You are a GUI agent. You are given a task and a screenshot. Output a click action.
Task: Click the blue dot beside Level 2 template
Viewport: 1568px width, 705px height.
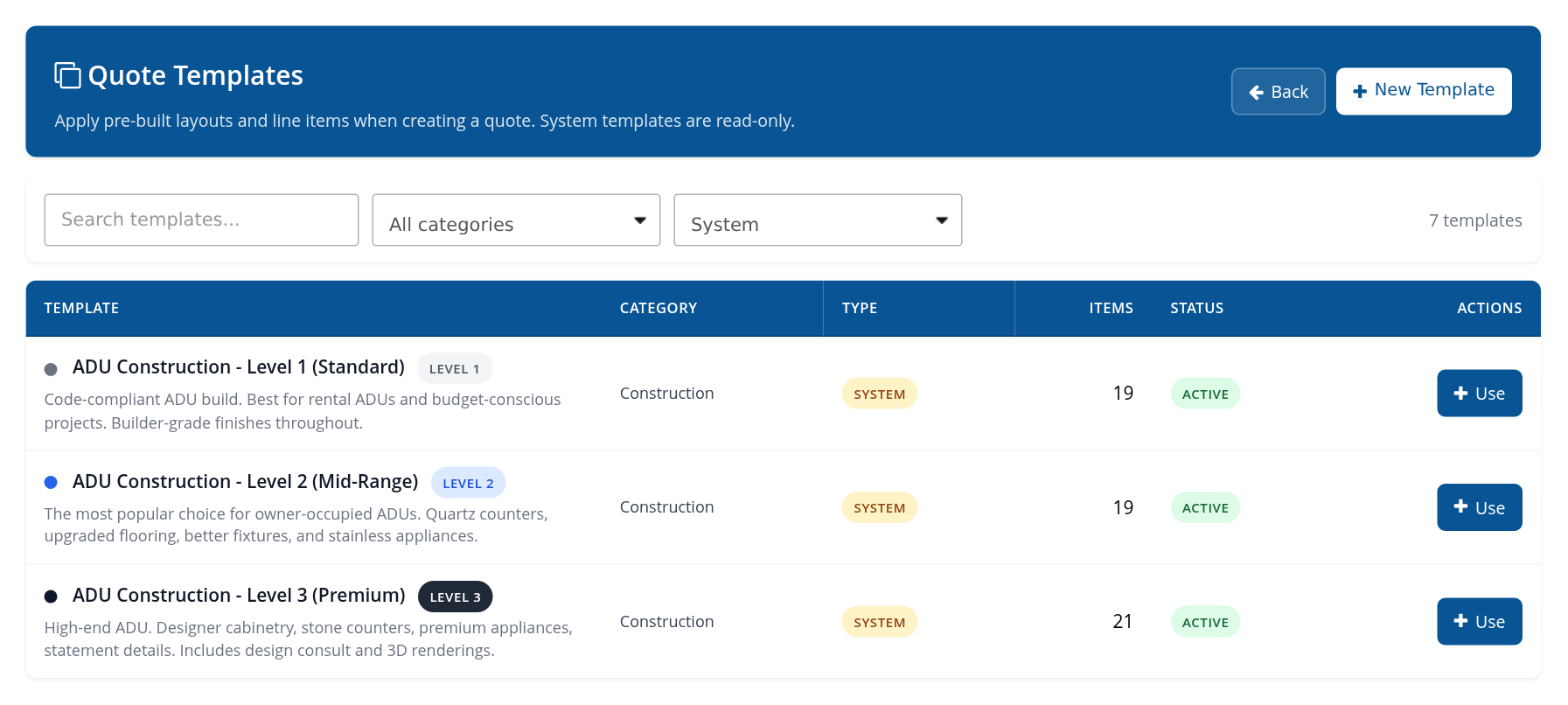51,482
